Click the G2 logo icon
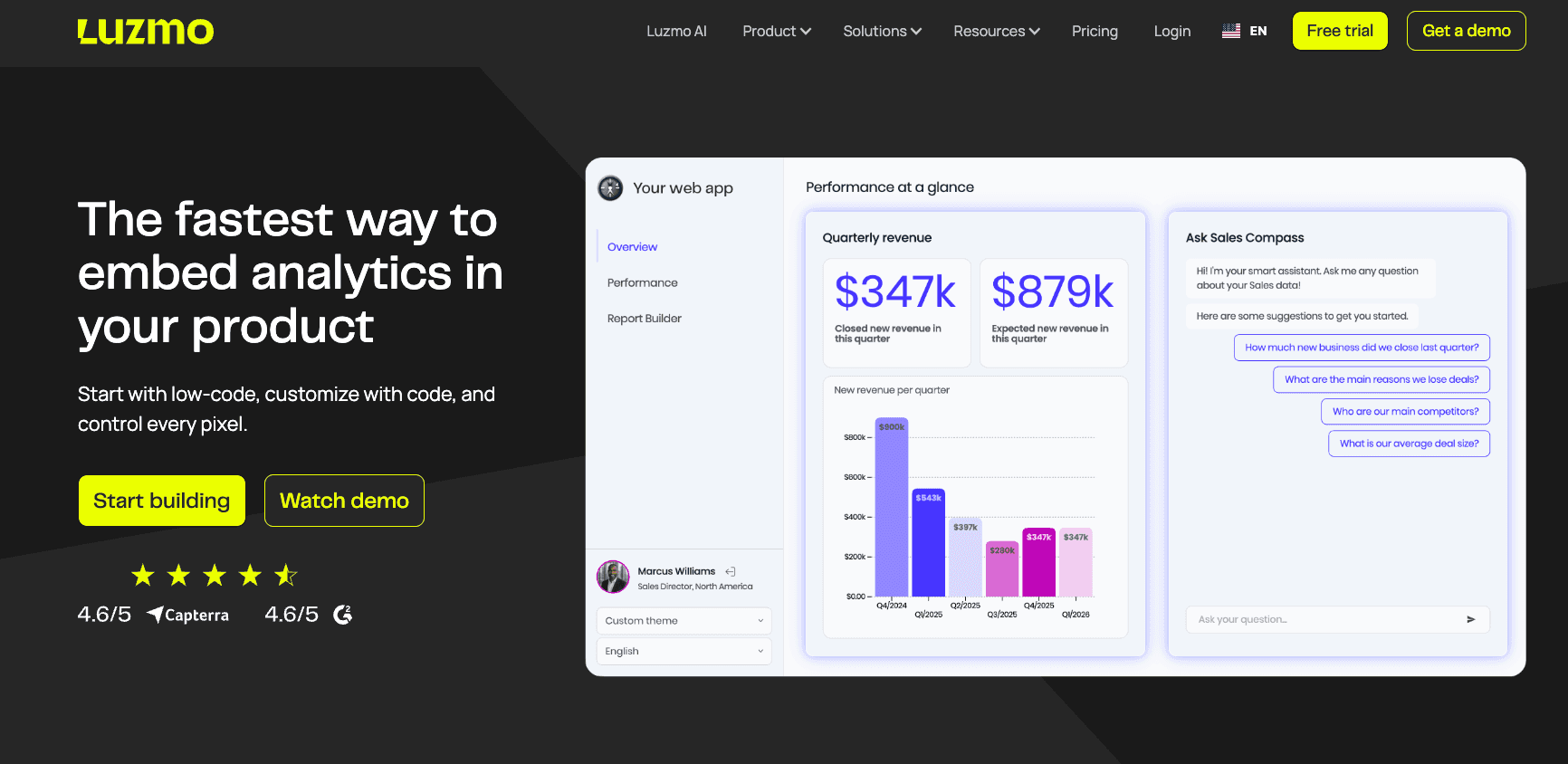This screenshot has width=1568, height=764. (x=343, y=615)
